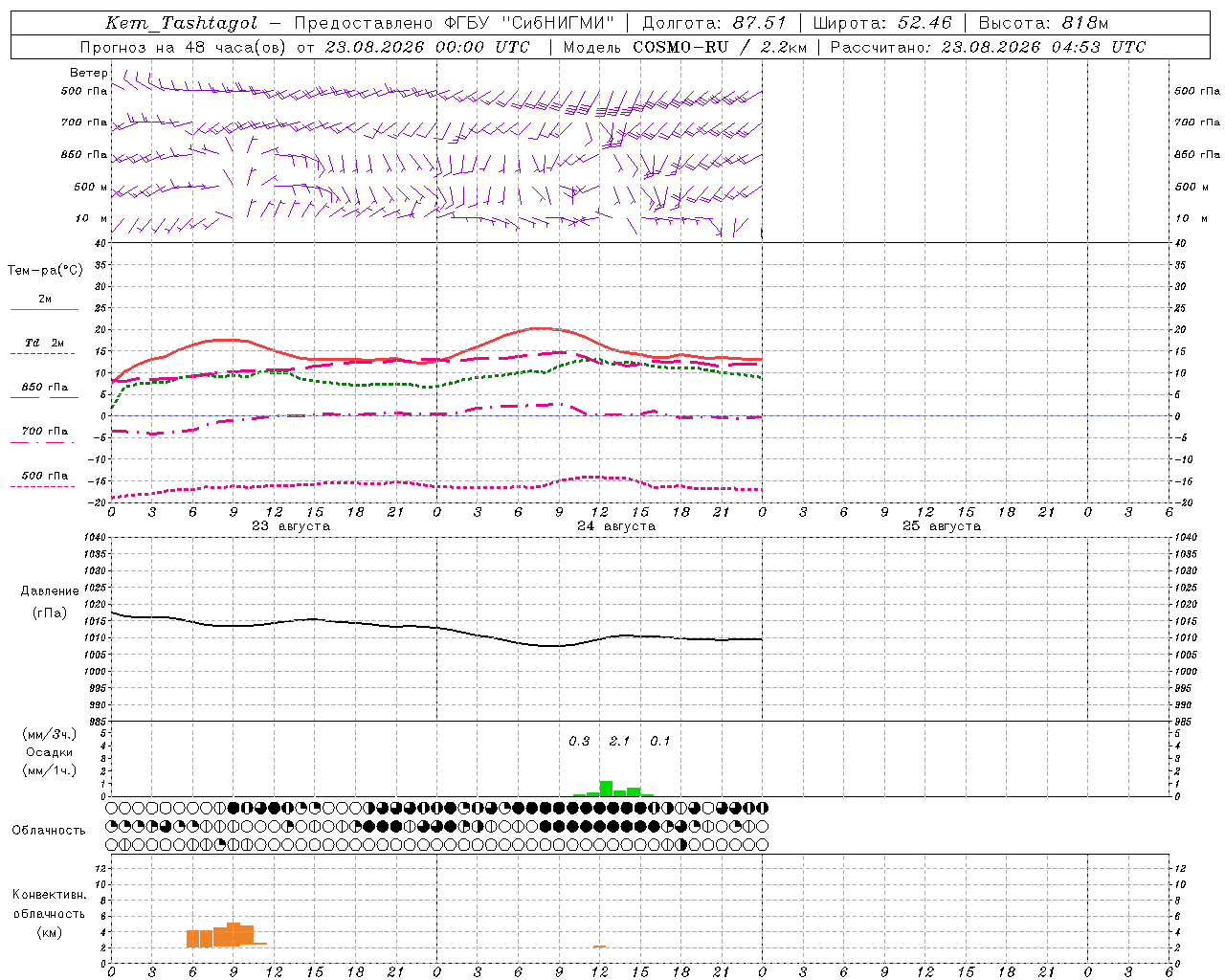Image resolution: width=1225 pixels, height=980 pixels.
Task: Select the 24 августа date label
Action: point(616,525)
